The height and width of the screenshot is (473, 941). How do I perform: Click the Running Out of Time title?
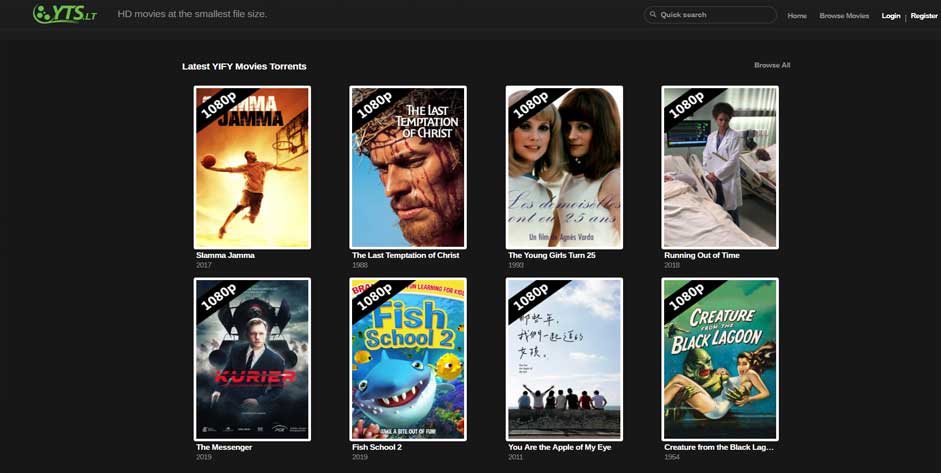(x=702, y=255)
